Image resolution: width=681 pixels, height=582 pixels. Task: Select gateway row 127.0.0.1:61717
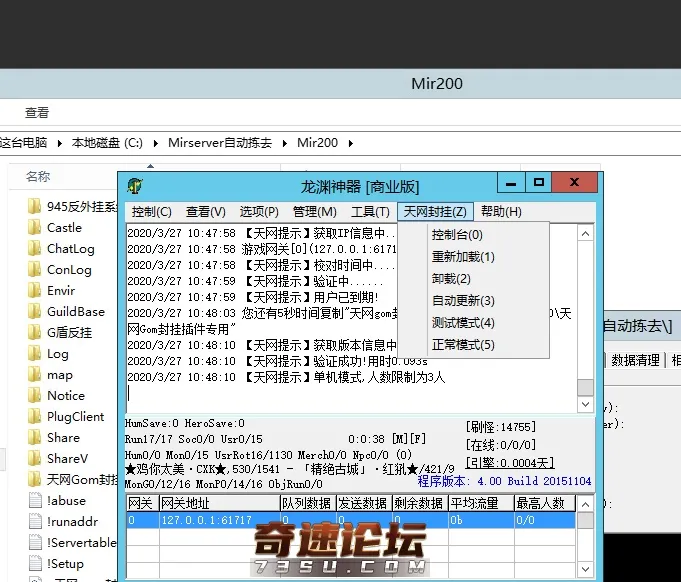click(x=351, y=520)
